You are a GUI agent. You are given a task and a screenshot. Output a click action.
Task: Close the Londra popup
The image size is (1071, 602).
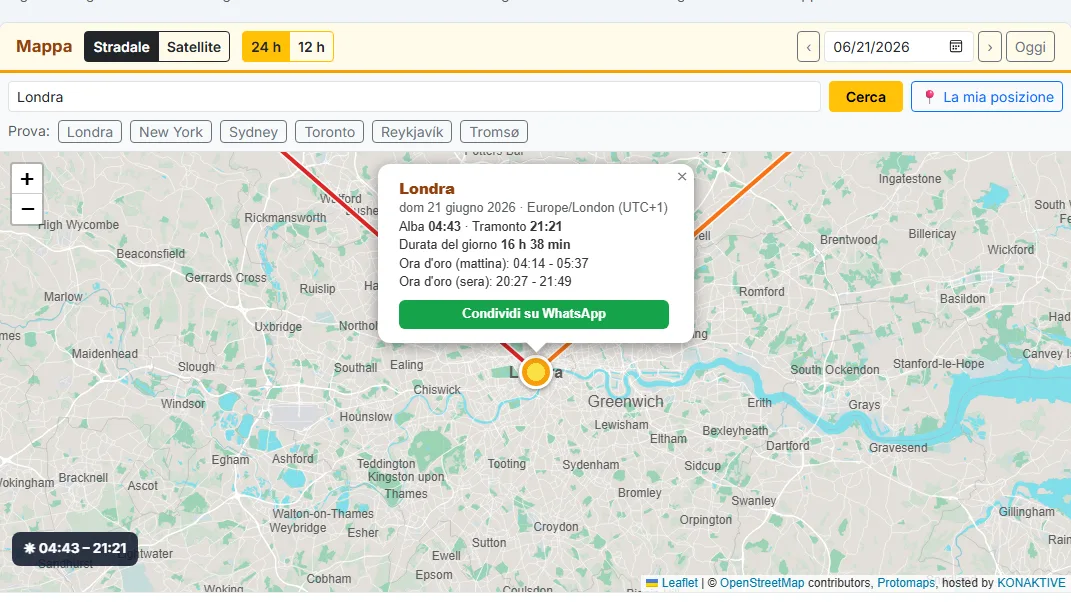(x=682, y=176)
